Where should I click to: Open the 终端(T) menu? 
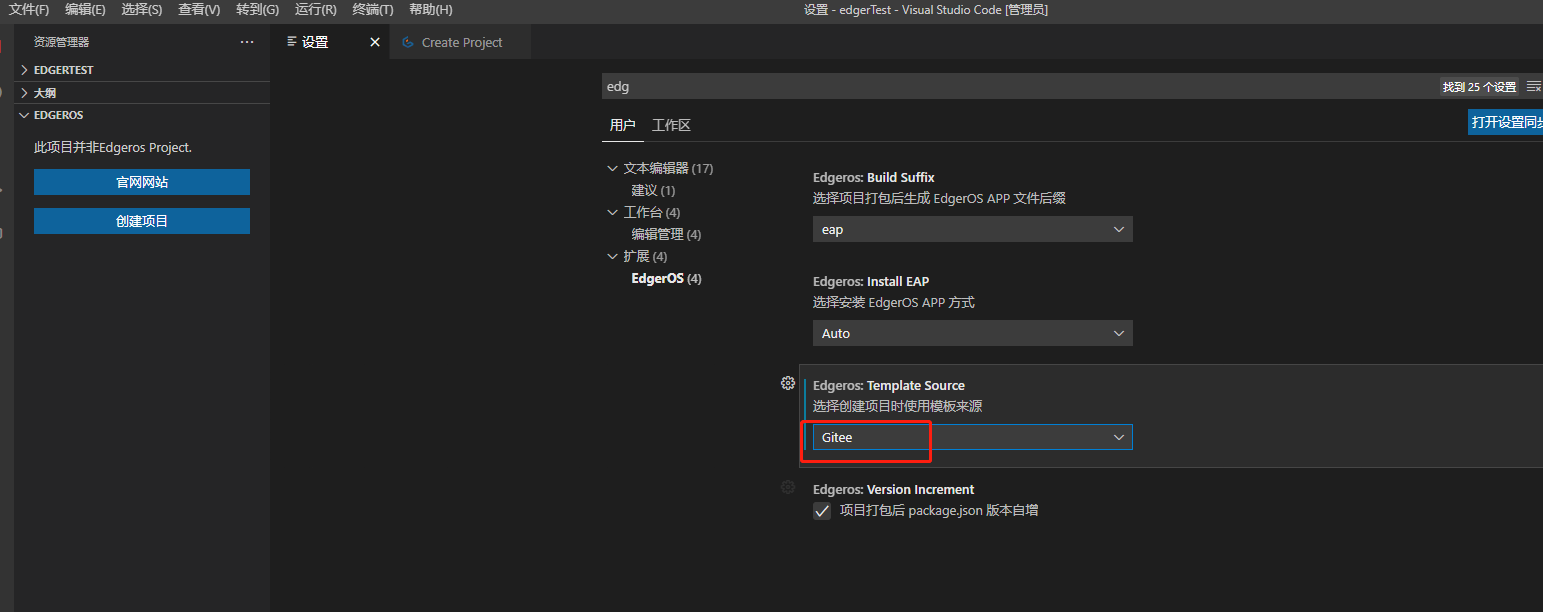373,9
